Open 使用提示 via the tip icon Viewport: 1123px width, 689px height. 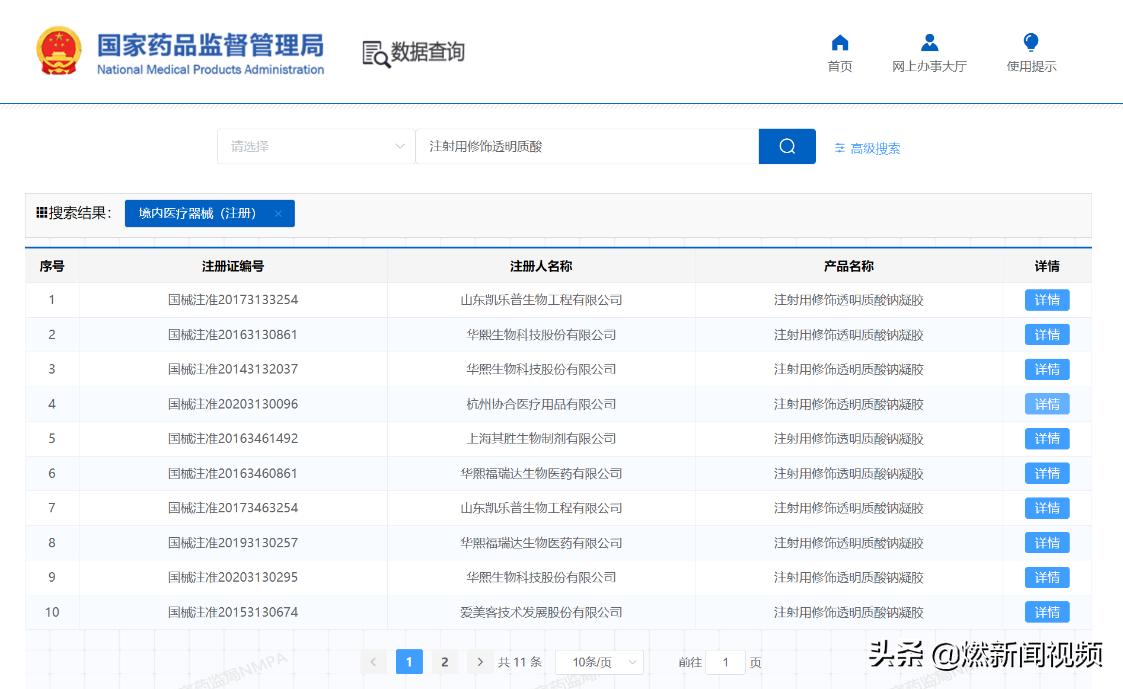1030,43
